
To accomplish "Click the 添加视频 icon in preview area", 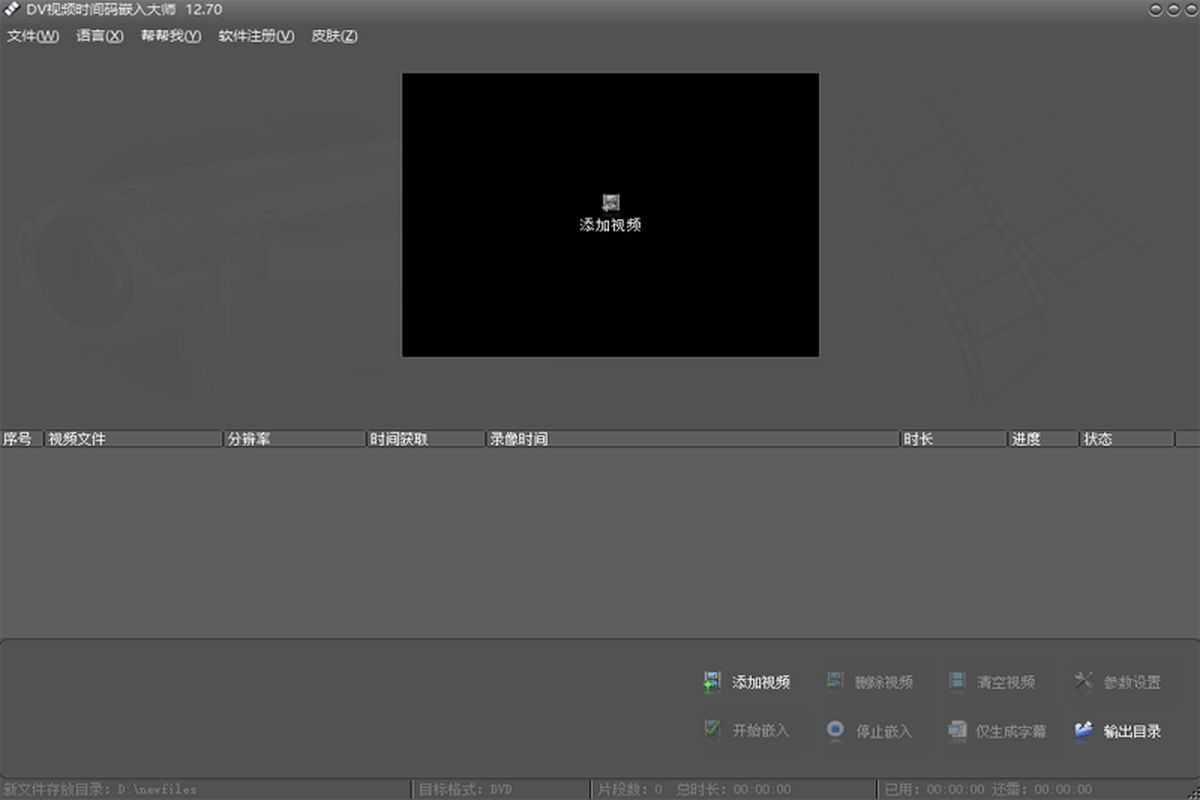I will tap(611, 202).
